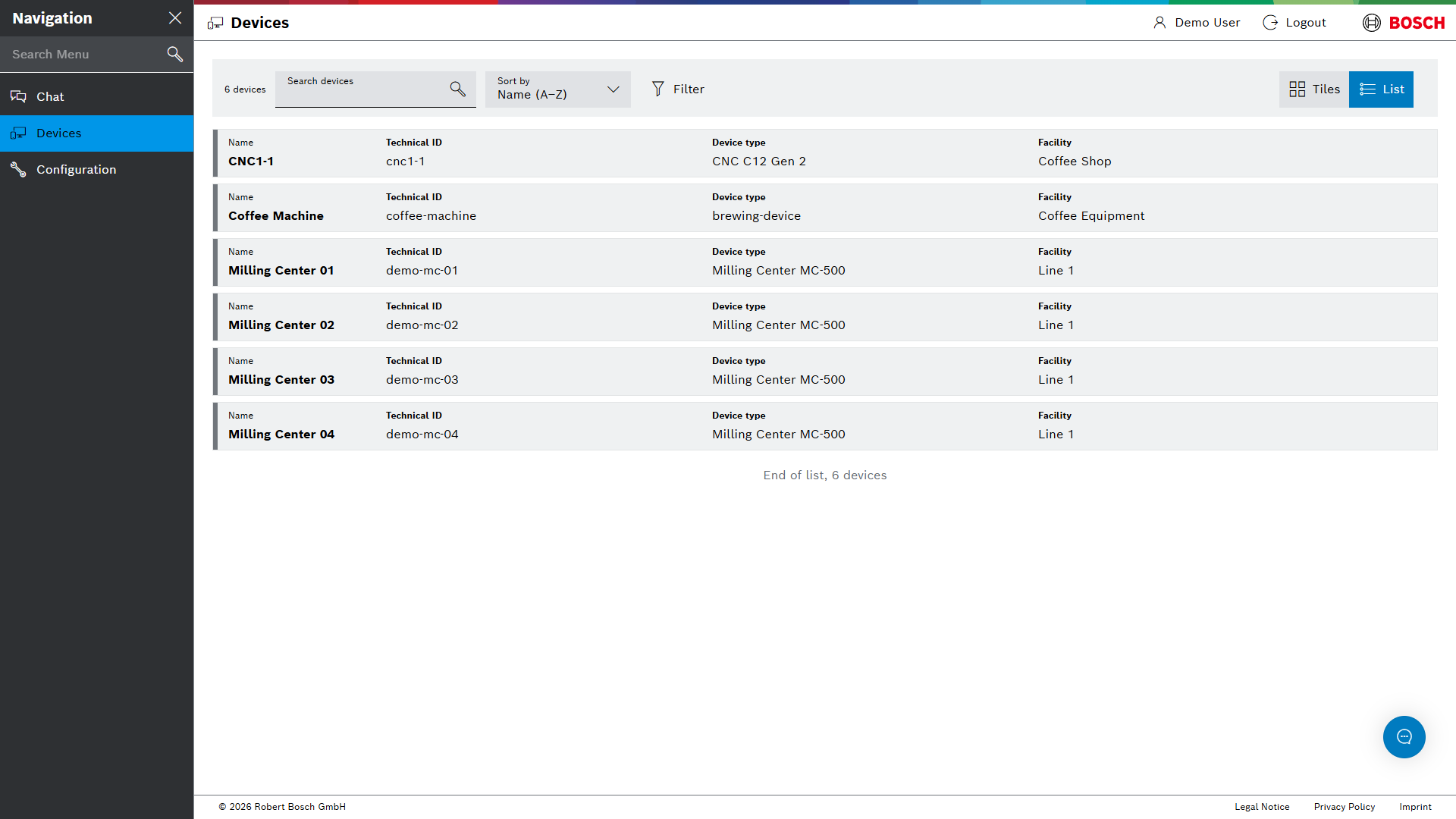The height and width of the screenshot is (819, 1456).
Task: Click facility Coffee Equipment
Action: (1091, 216)
